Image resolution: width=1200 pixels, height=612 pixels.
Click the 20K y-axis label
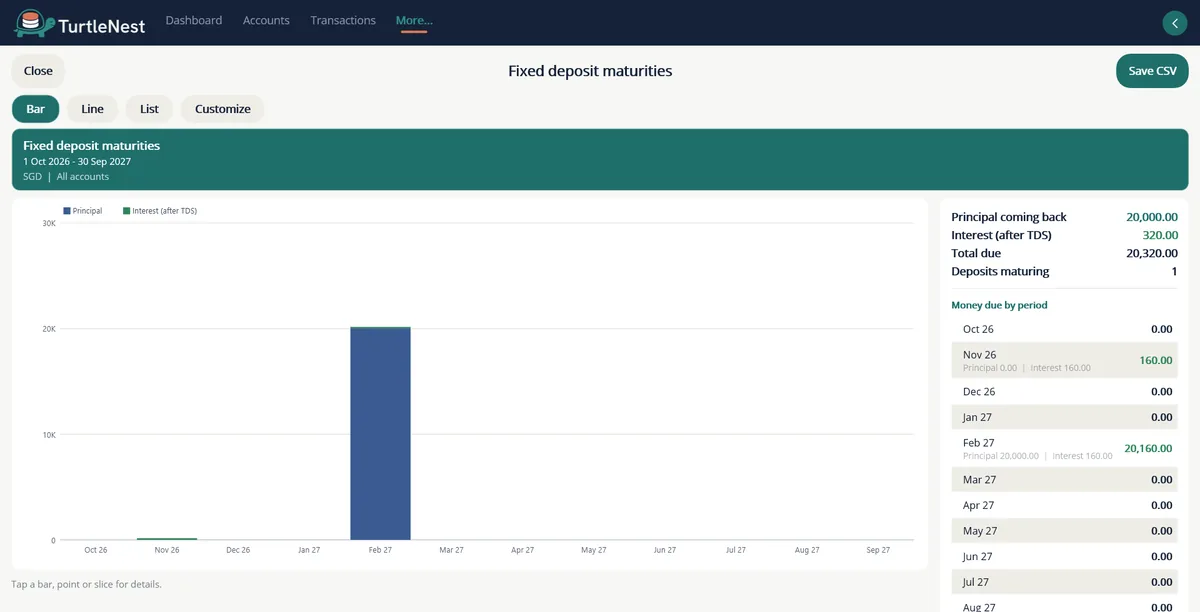(x=49, y=329)
